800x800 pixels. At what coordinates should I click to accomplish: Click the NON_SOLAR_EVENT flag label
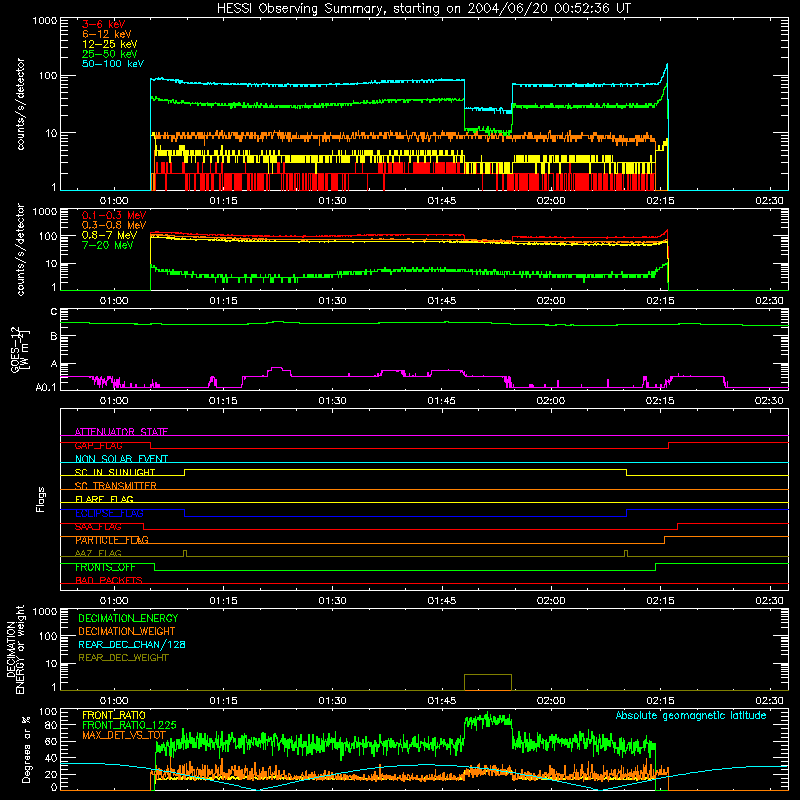(x=121, y=459)
